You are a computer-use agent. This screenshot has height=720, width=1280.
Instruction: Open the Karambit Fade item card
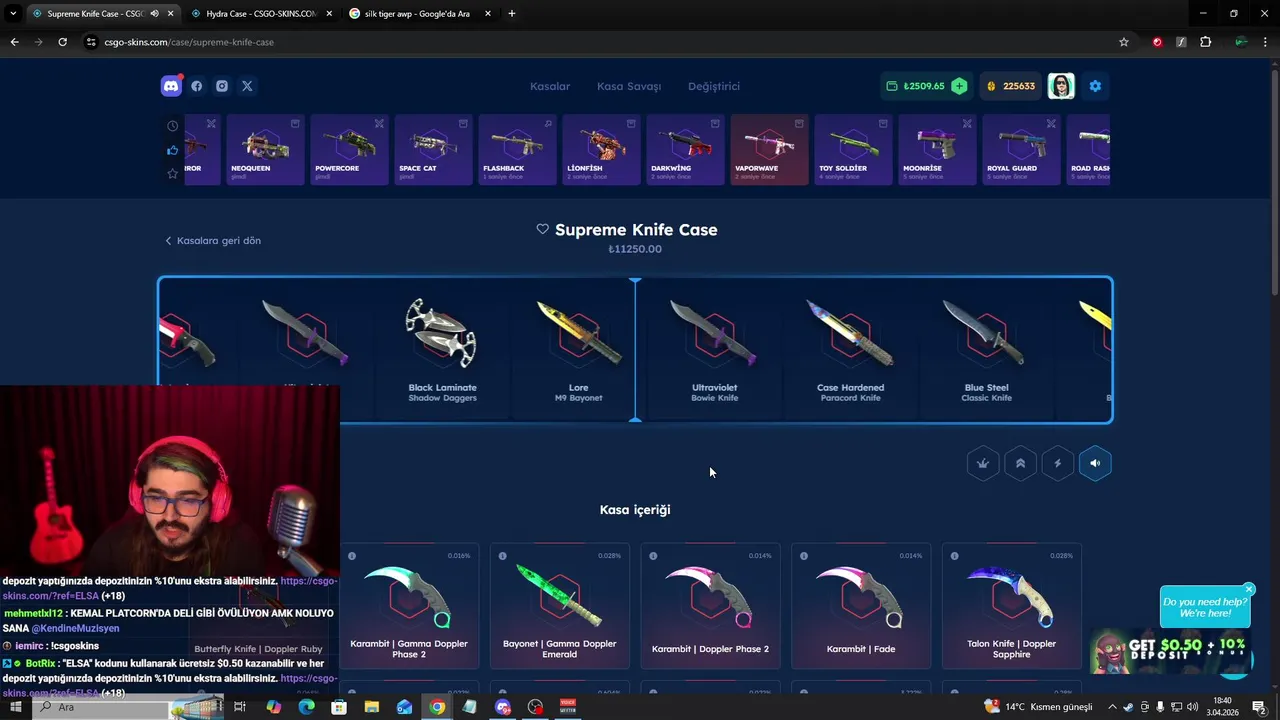click(x=861, y=606)
